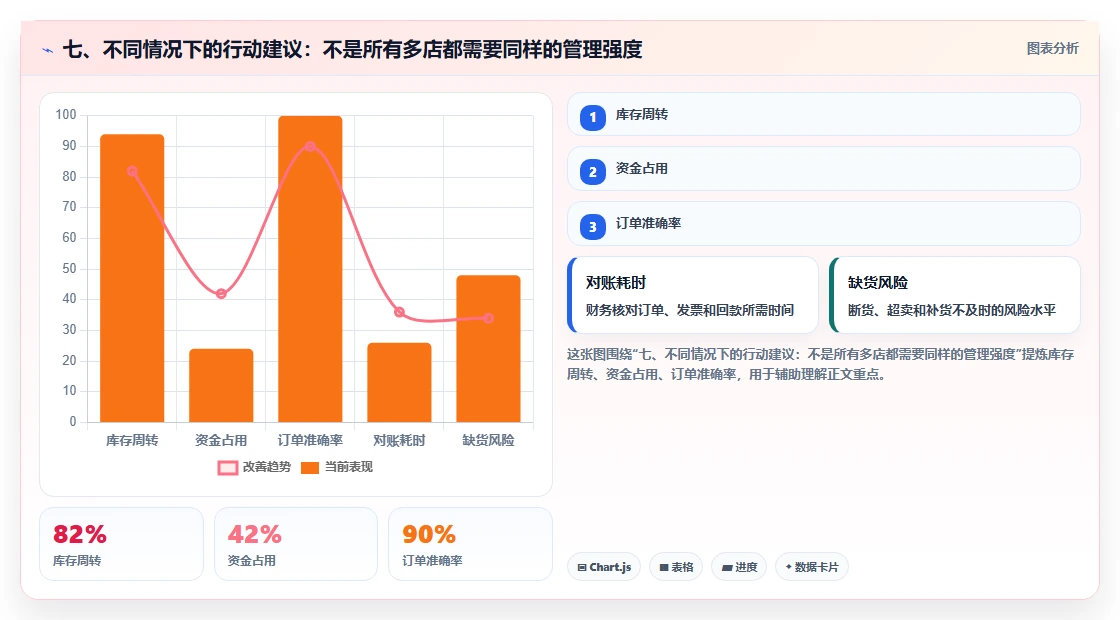1120x620 pixels.
Task: Click the 对账耗时 orange bar in chart
Action: 399,382
